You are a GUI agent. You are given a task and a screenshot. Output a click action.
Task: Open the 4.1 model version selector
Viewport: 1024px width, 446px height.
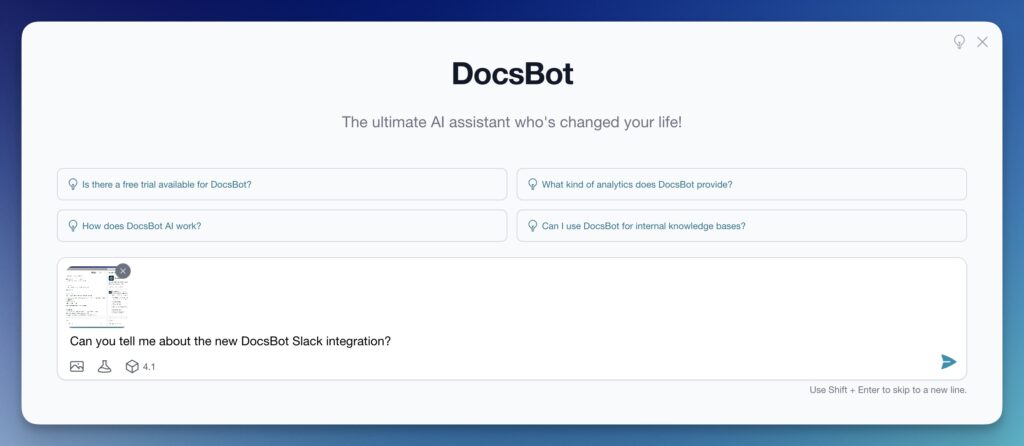pyautogui.click(x=149, y=367)
